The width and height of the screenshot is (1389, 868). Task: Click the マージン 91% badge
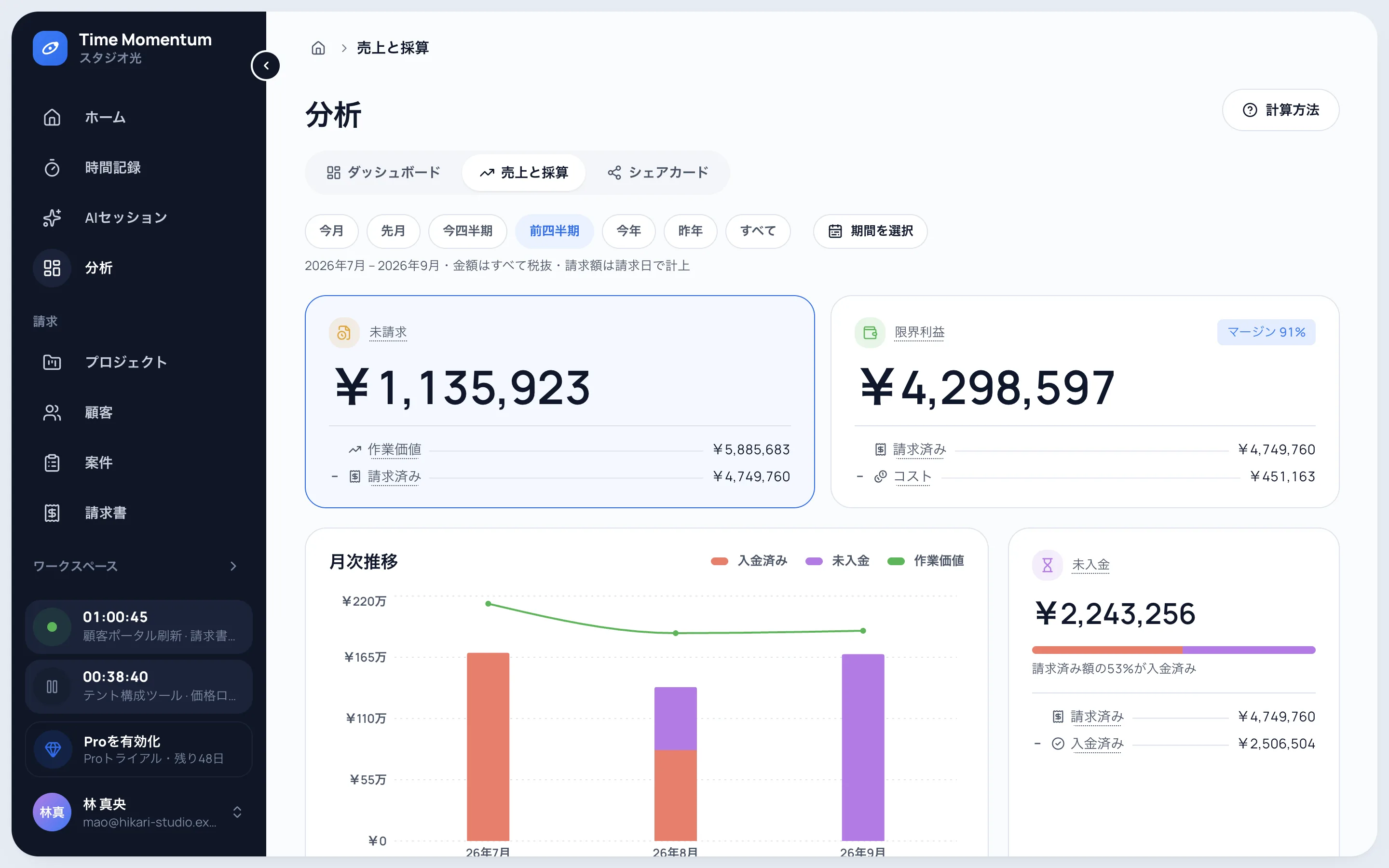tap(1266, 332)
